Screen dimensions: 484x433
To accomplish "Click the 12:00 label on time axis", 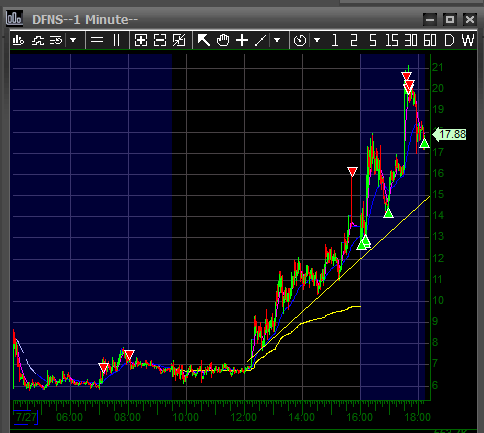I will (244, 417).
